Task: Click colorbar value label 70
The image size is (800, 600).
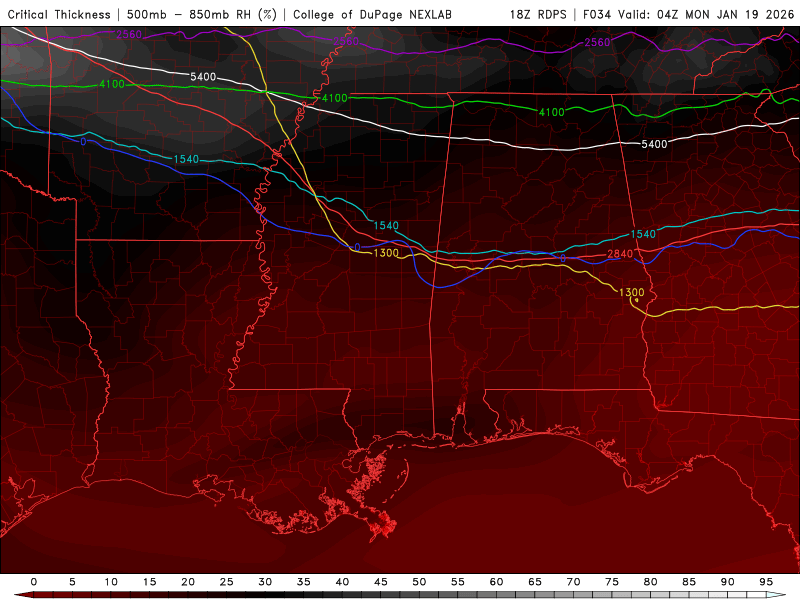Action: pyautogui.click(x=573, y=582)
